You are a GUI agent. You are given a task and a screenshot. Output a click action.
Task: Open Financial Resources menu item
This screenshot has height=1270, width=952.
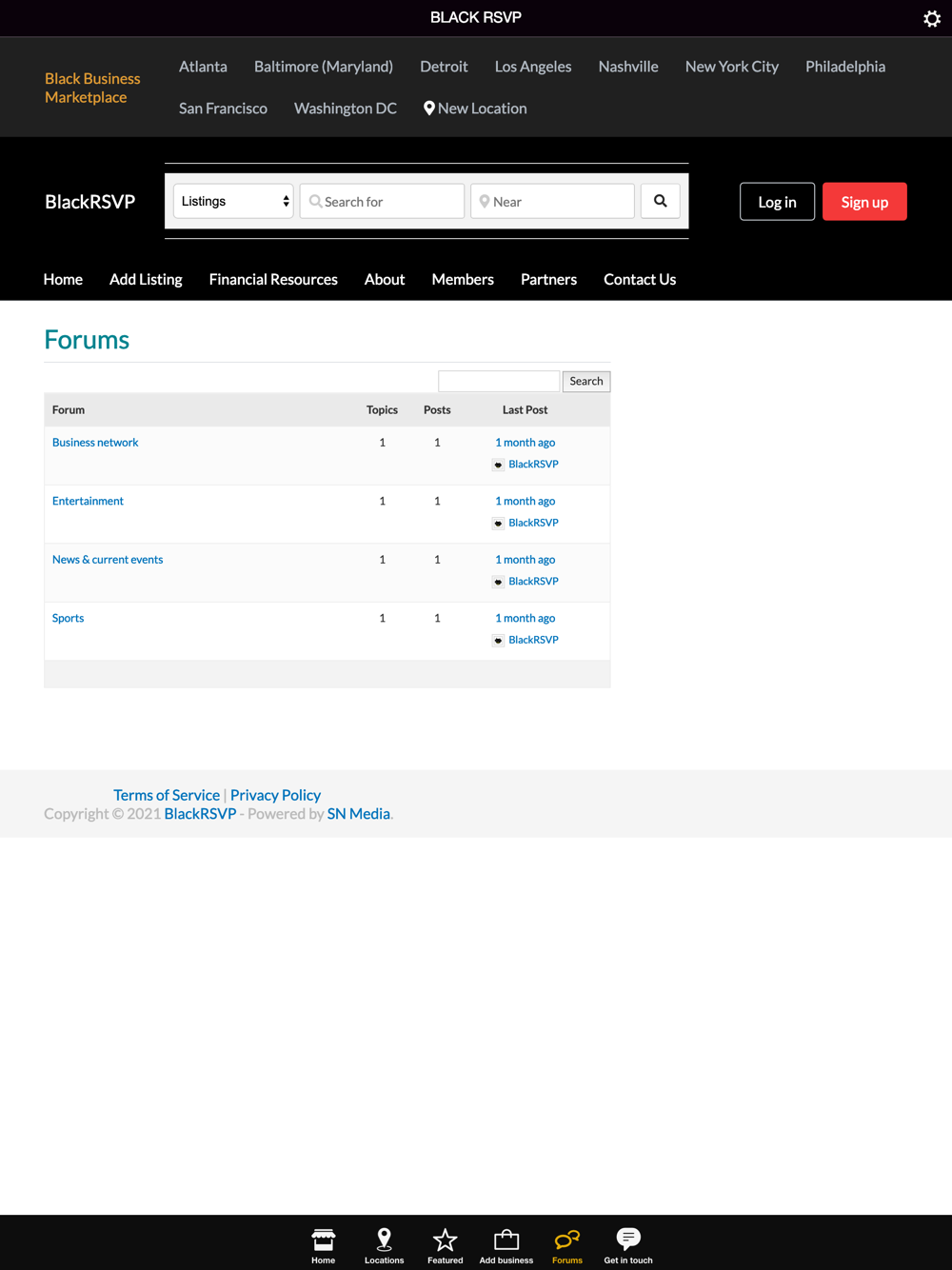pyautogui.click(x=273, y=279)
